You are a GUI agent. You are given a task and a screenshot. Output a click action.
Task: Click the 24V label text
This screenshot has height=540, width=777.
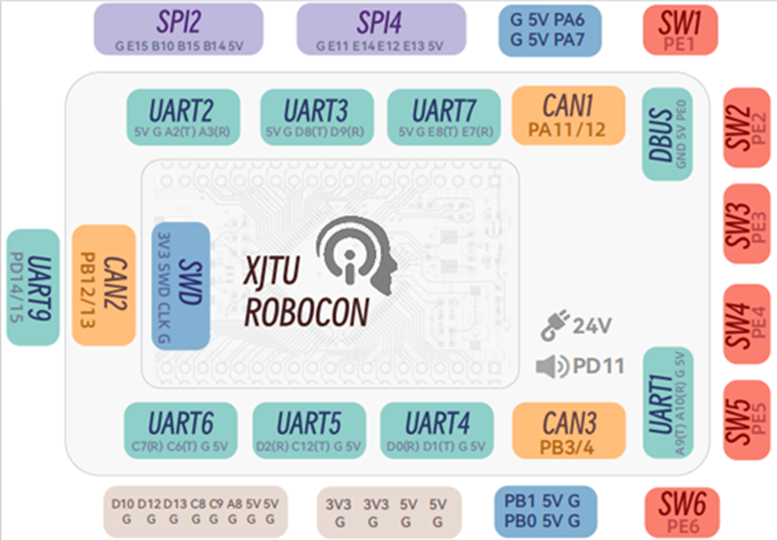[x=592, y=326]
